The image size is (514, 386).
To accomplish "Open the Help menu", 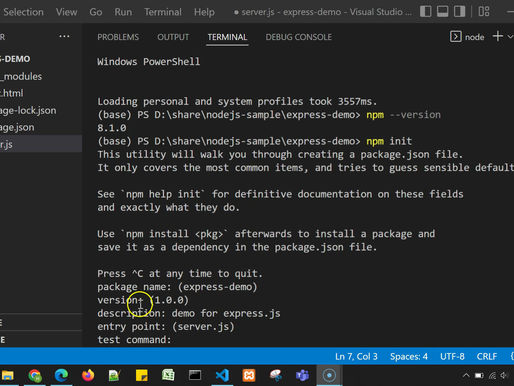I will point(204,12).
